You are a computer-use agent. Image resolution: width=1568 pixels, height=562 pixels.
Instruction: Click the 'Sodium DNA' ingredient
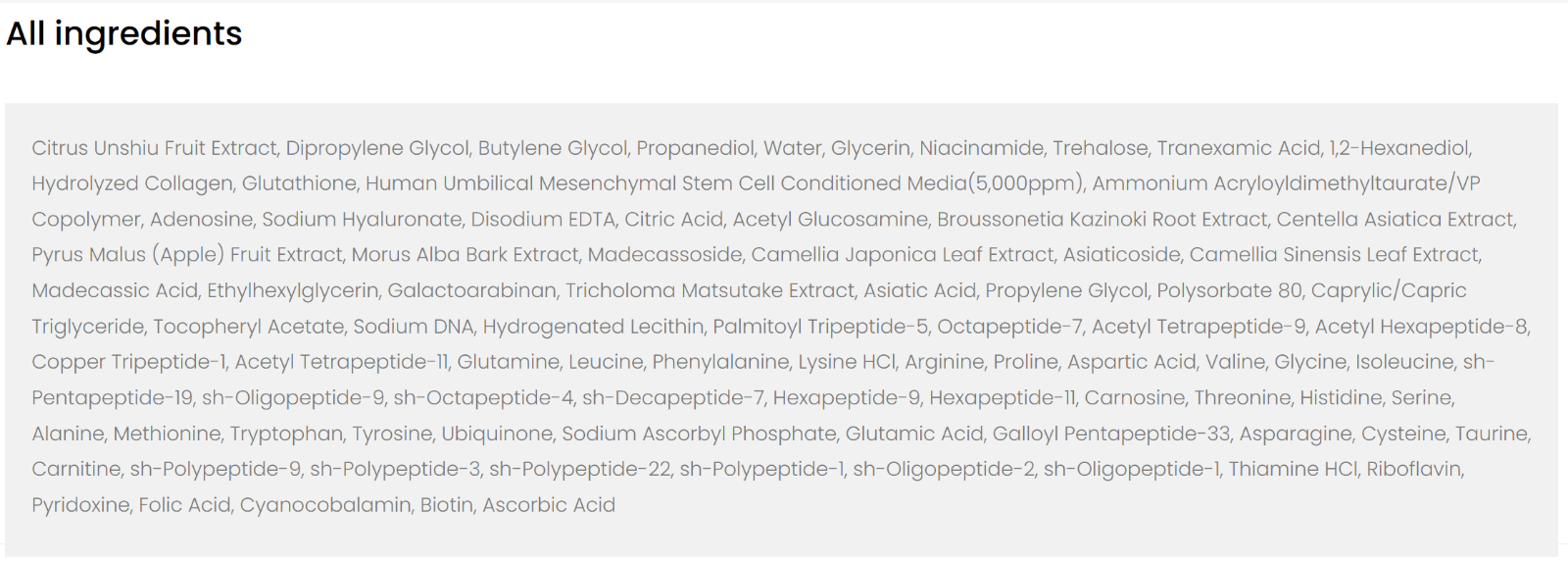tap(413, 327)
